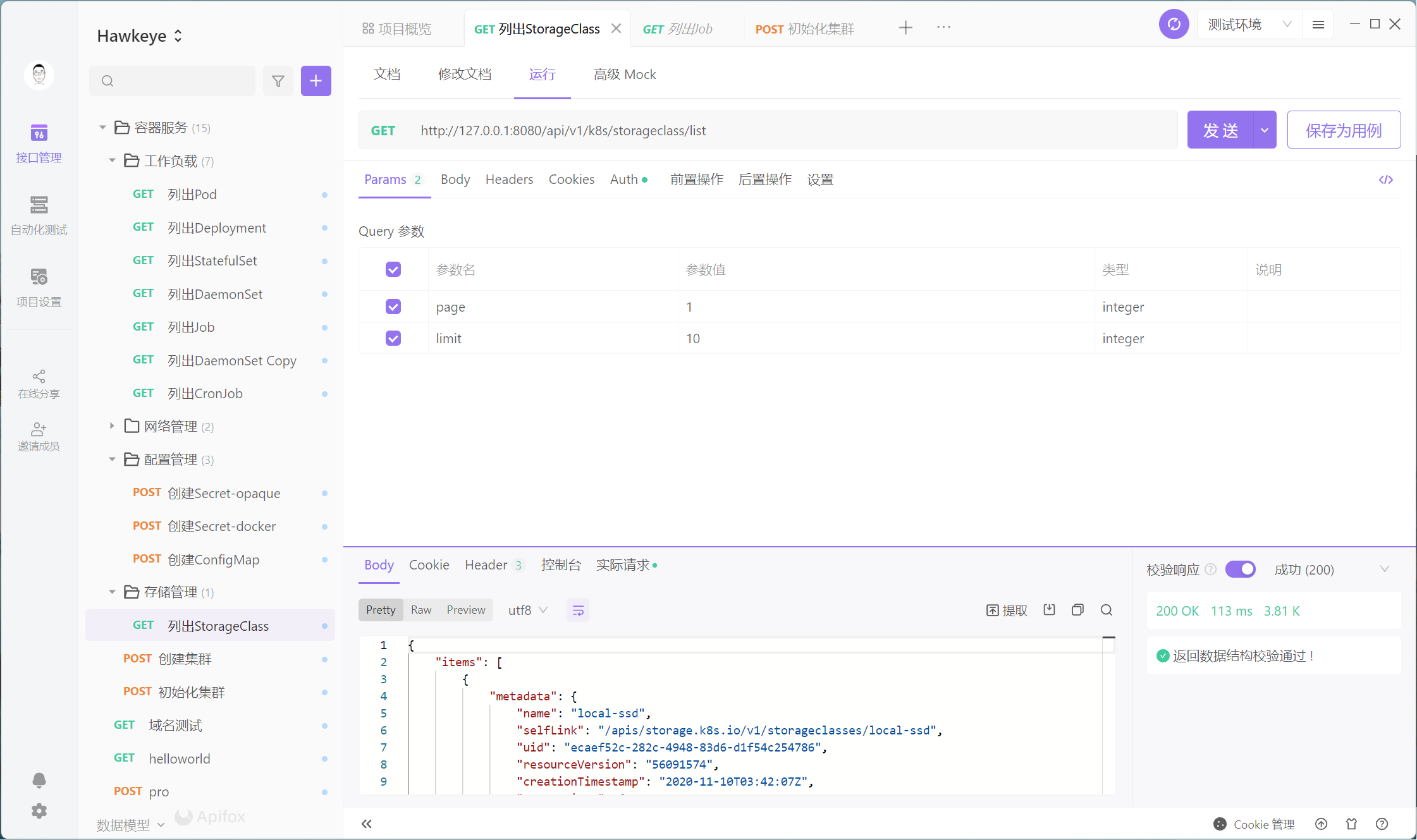Image resolution: width=1417 pixels, height=840 pixels.
Task: Copy the response body
Action: click(x=1078, y=610)
